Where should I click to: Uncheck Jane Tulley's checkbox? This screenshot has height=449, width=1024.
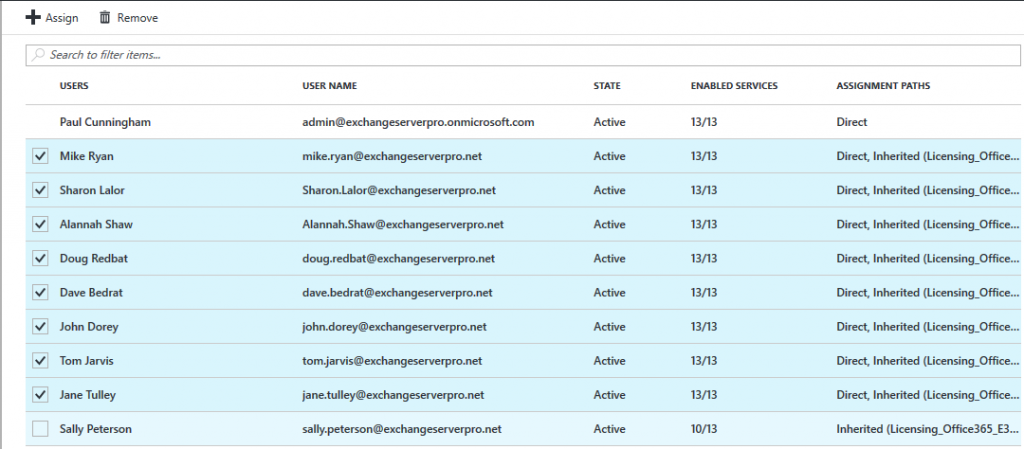point(40,395)
